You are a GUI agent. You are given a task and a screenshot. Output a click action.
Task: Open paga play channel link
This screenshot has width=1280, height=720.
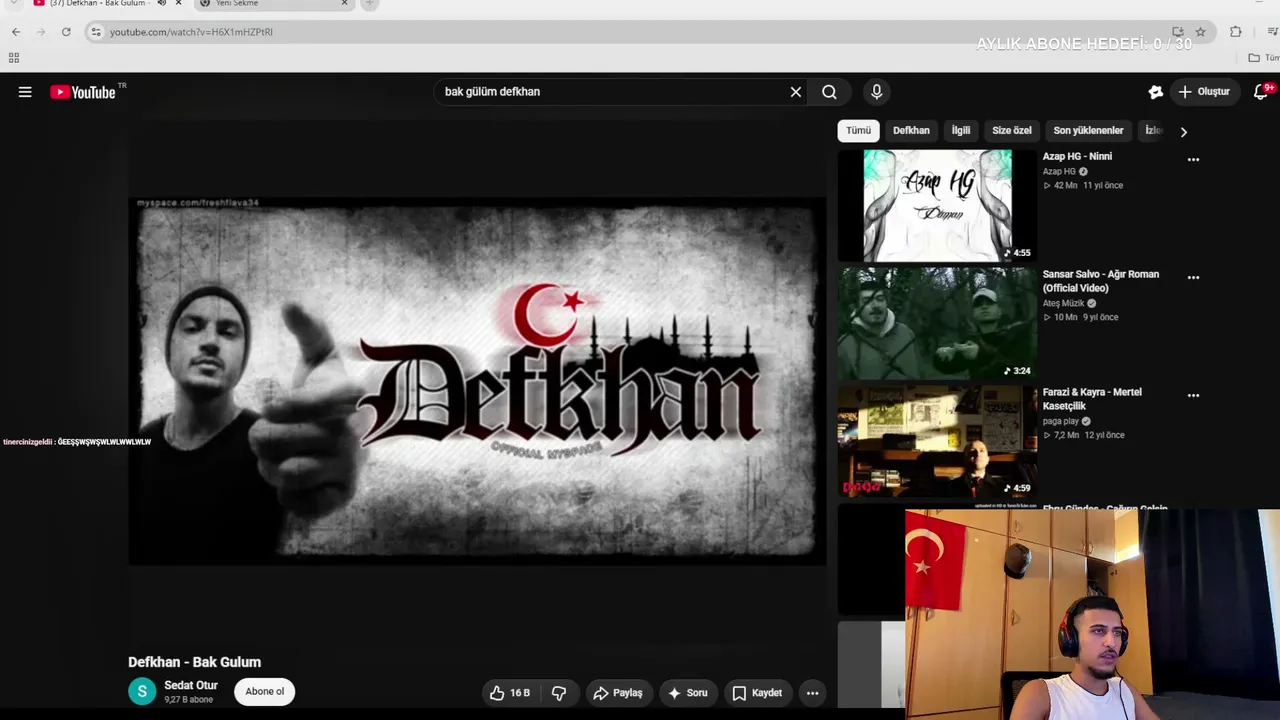coord(1061,422)
